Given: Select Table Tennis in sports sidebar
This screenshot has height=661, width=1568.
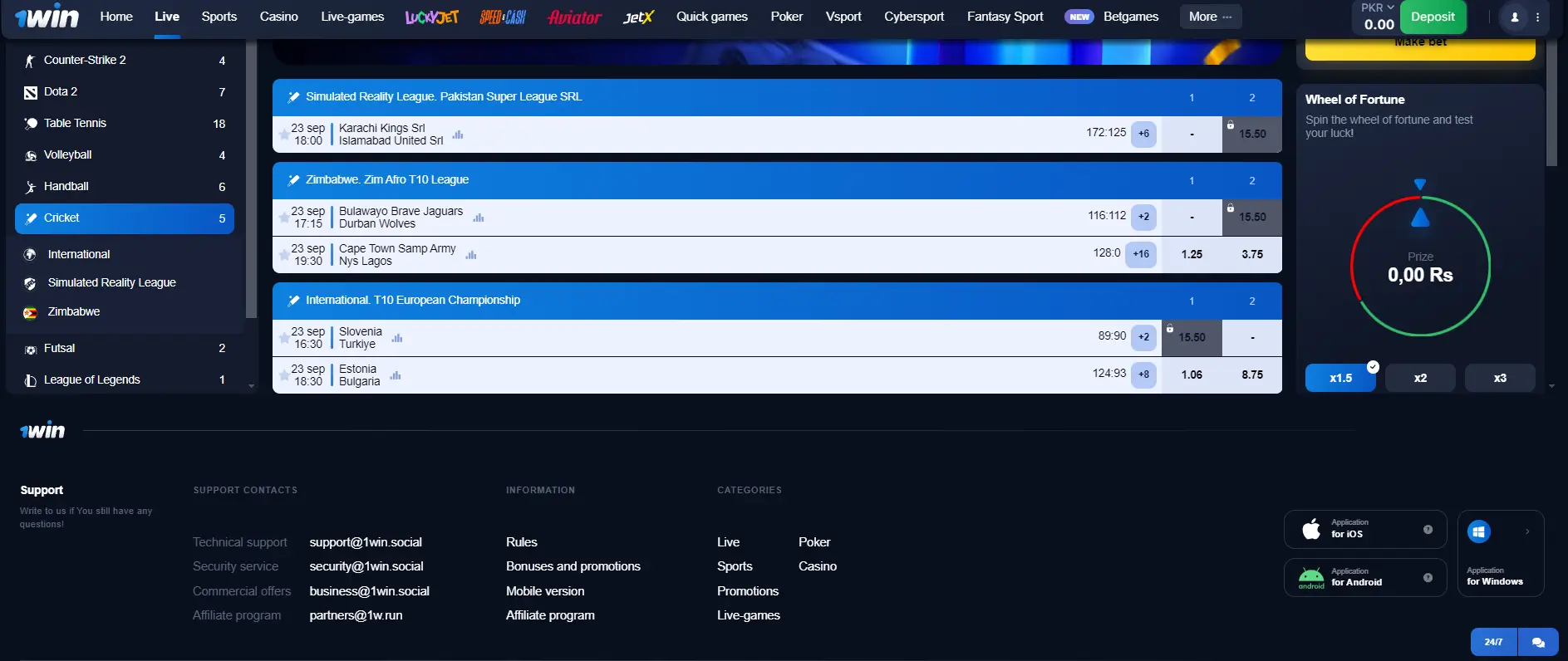Looking at the screenshot, I should pos(75,123).
